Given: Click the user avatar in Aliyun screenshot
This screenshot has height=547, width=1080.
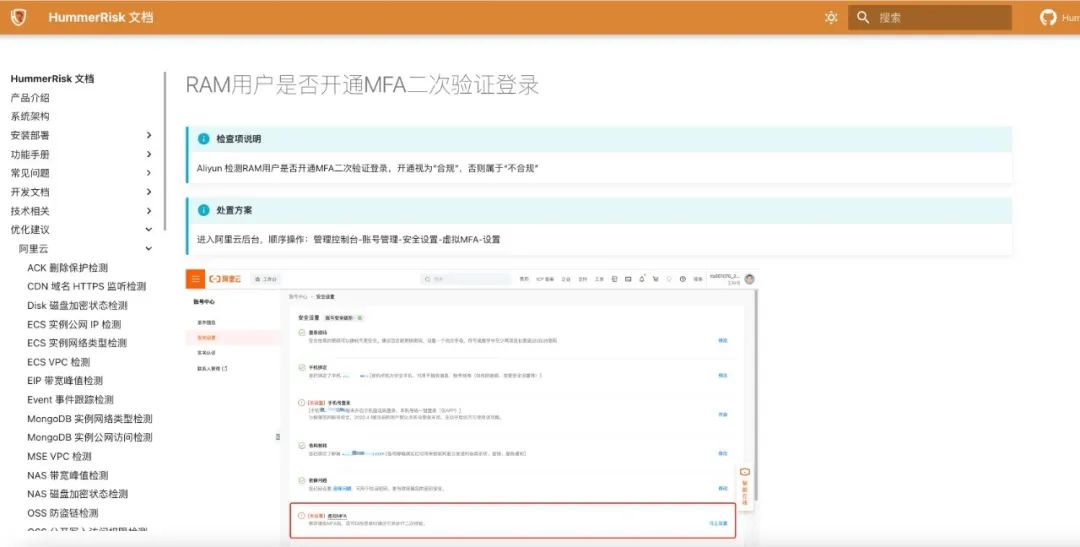Looking at the screenshot, I should point(749,278).
